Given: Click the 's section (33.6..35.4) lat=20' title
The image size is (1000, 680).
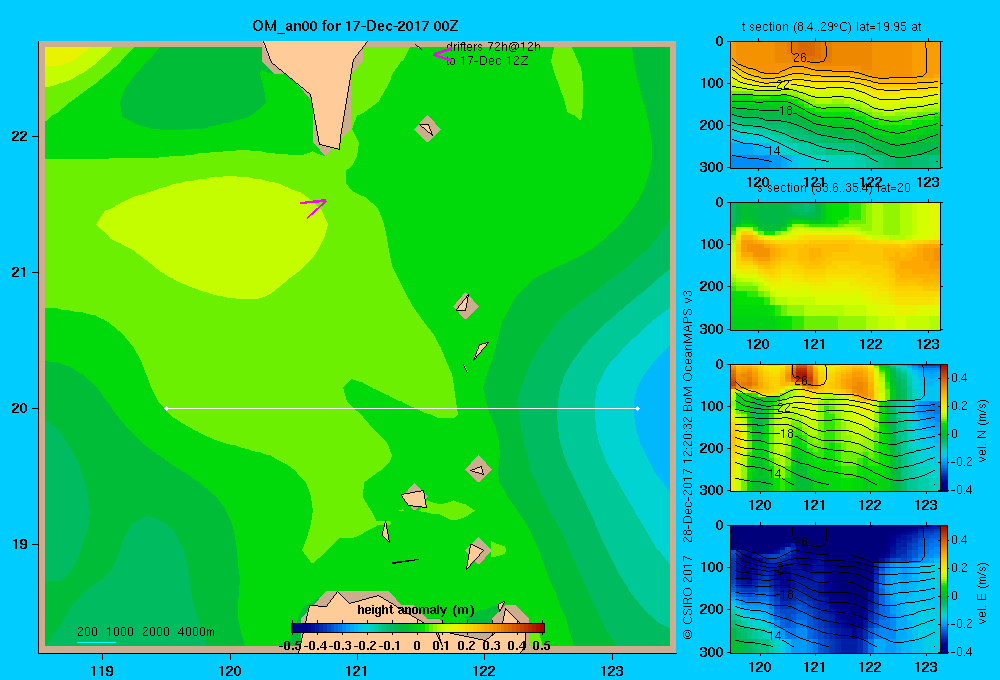Looking at the screenshot, I should 834,188.
